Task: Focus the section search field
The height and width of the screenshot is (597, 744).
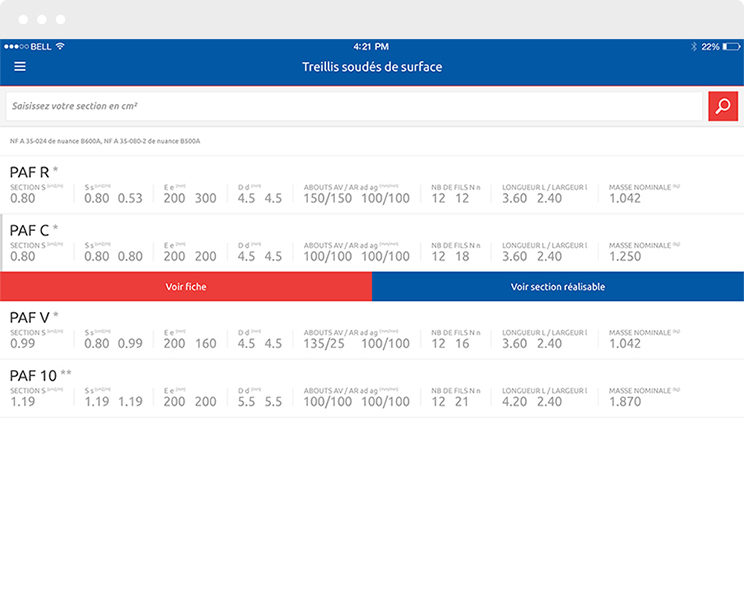Action: 354,106
